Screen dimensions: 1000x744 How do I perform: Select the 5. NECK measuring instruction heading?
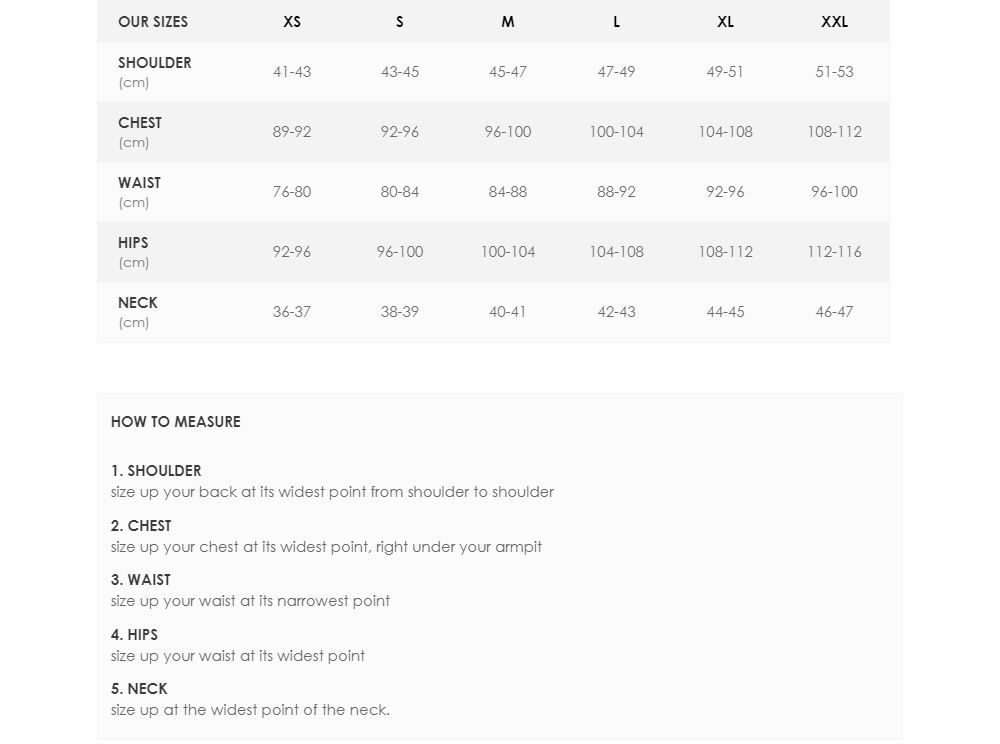coord(139,689)
